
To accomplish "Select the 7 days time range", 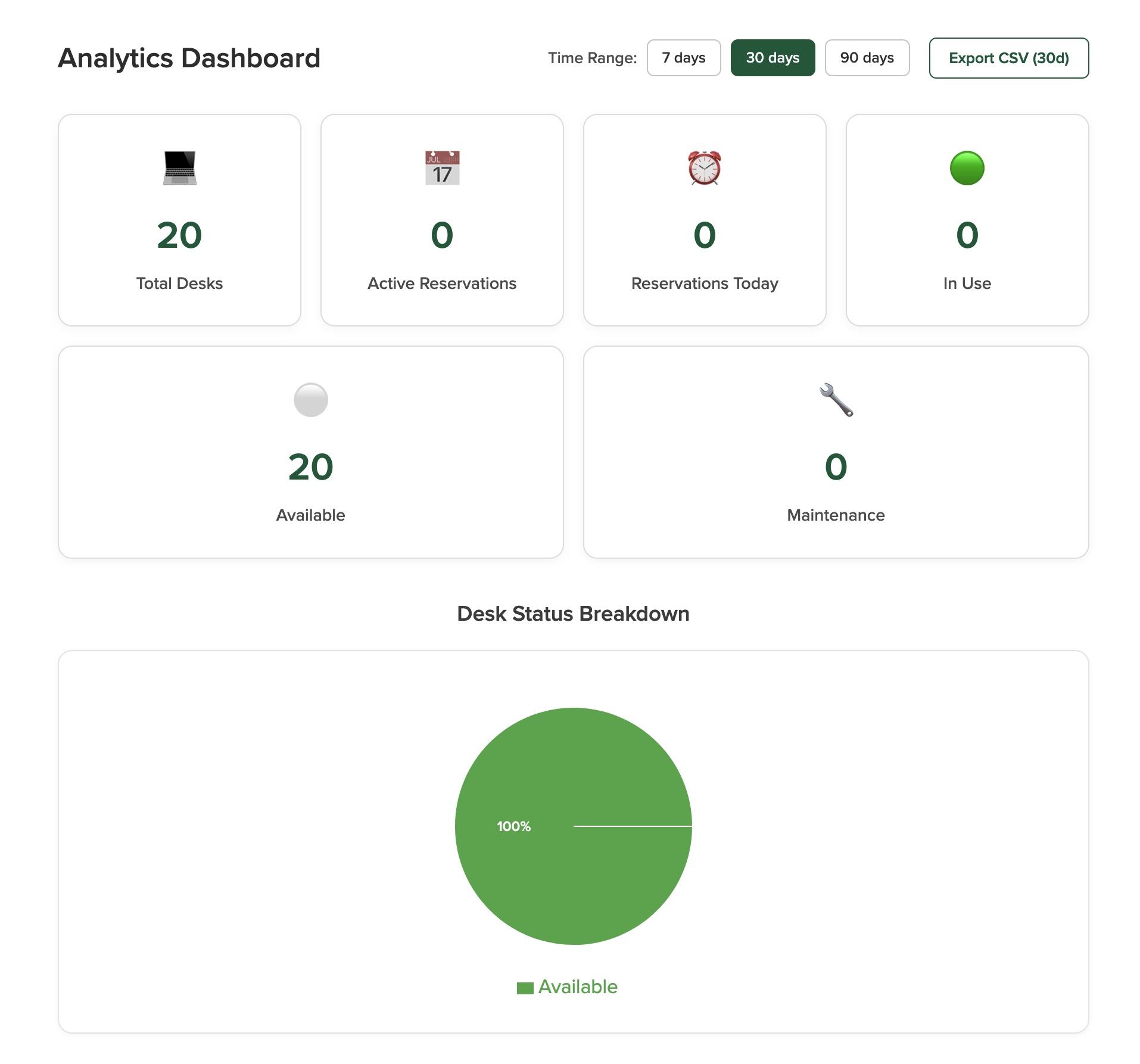I will [x=683, y=58].
